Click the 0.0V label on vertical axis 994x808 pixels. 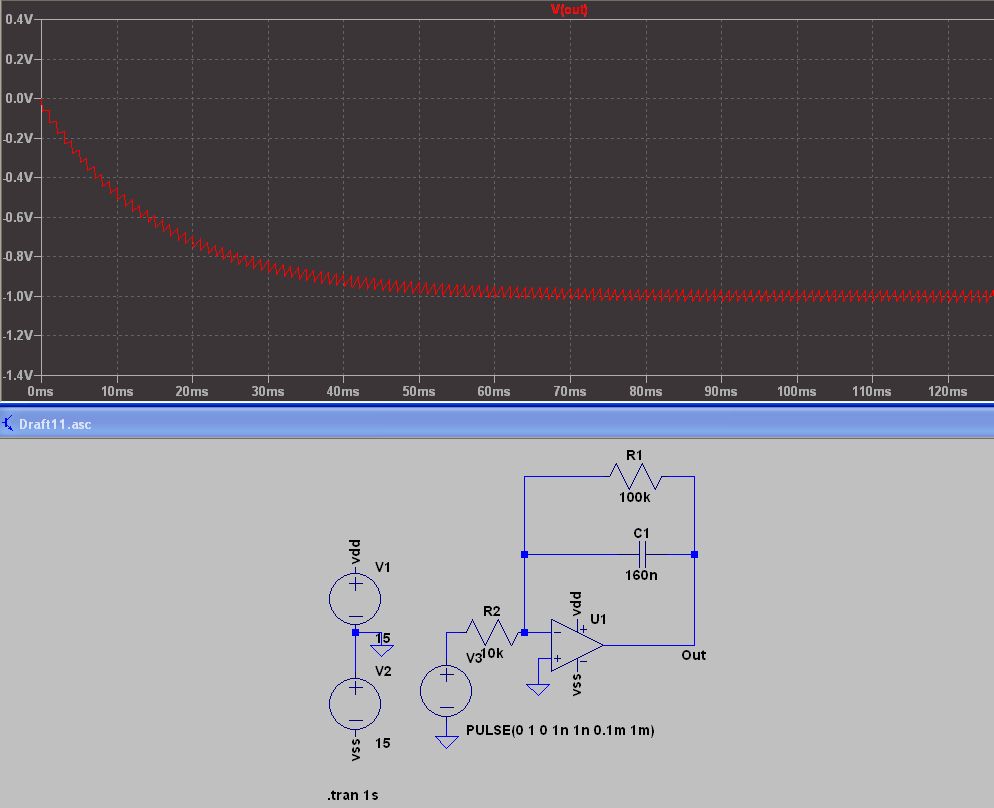tap(19, 98)
